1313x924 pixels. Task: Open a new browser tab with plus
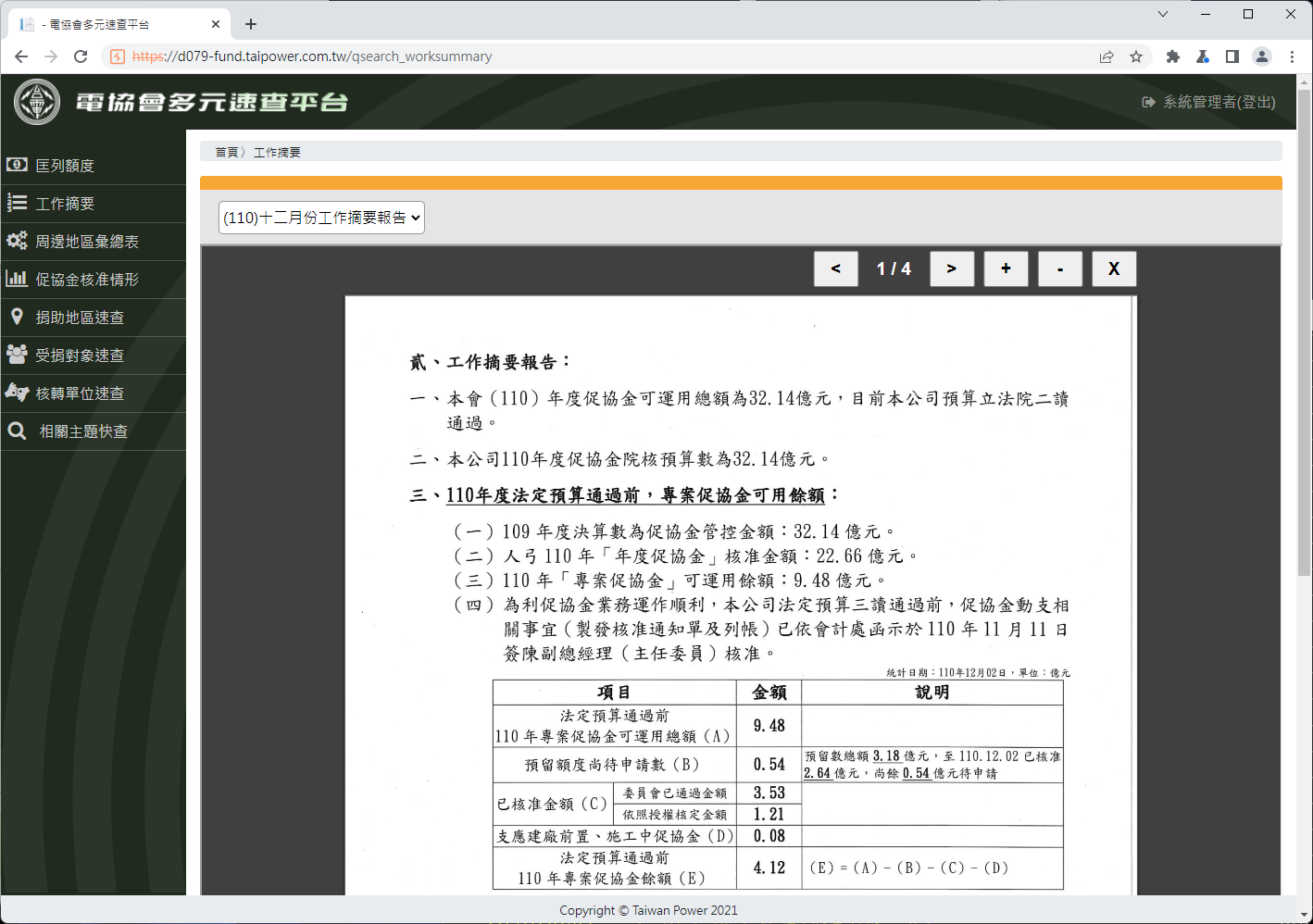(x=251, y=24)
